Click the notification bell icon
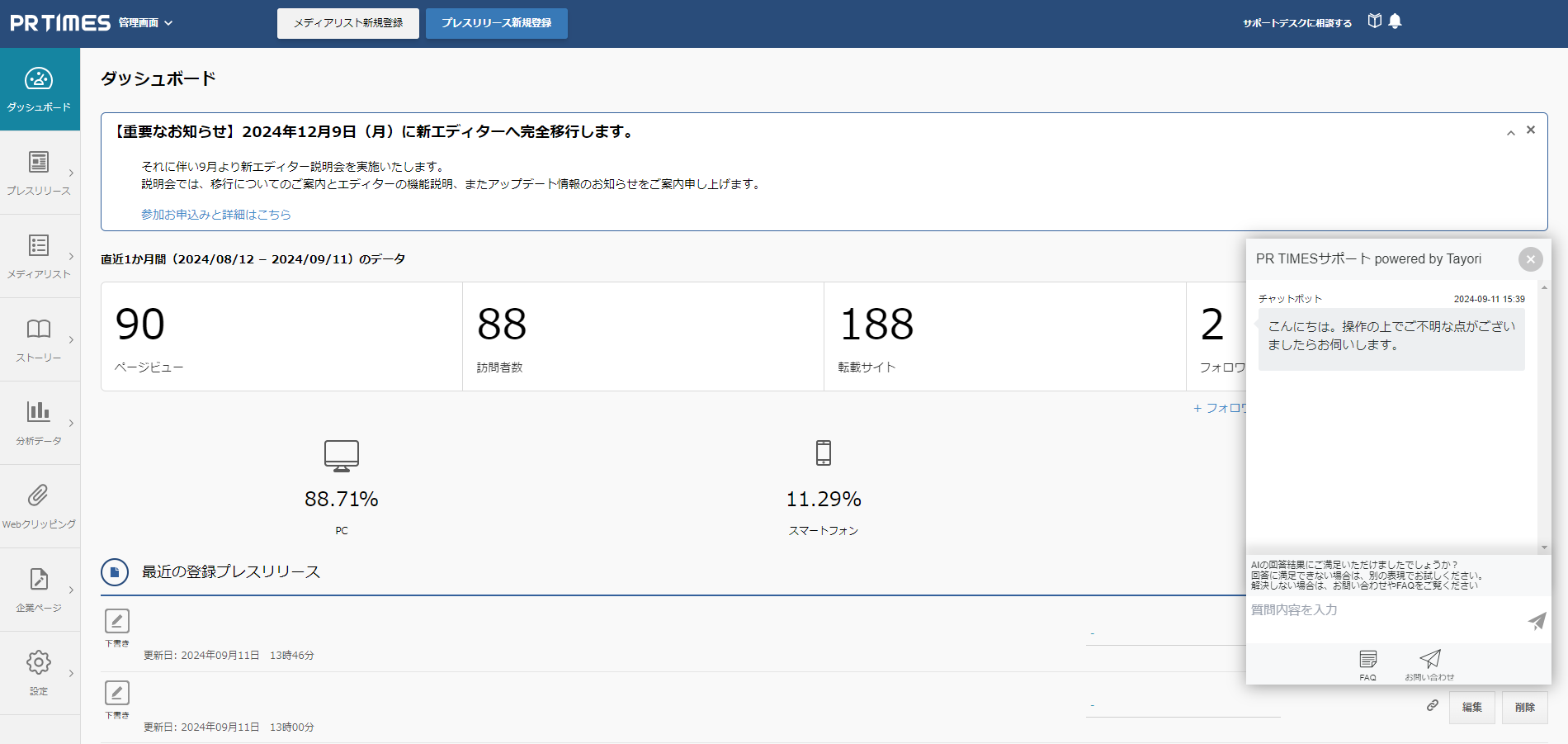Screen dimensions: 1568x744 click(1395, 21)
